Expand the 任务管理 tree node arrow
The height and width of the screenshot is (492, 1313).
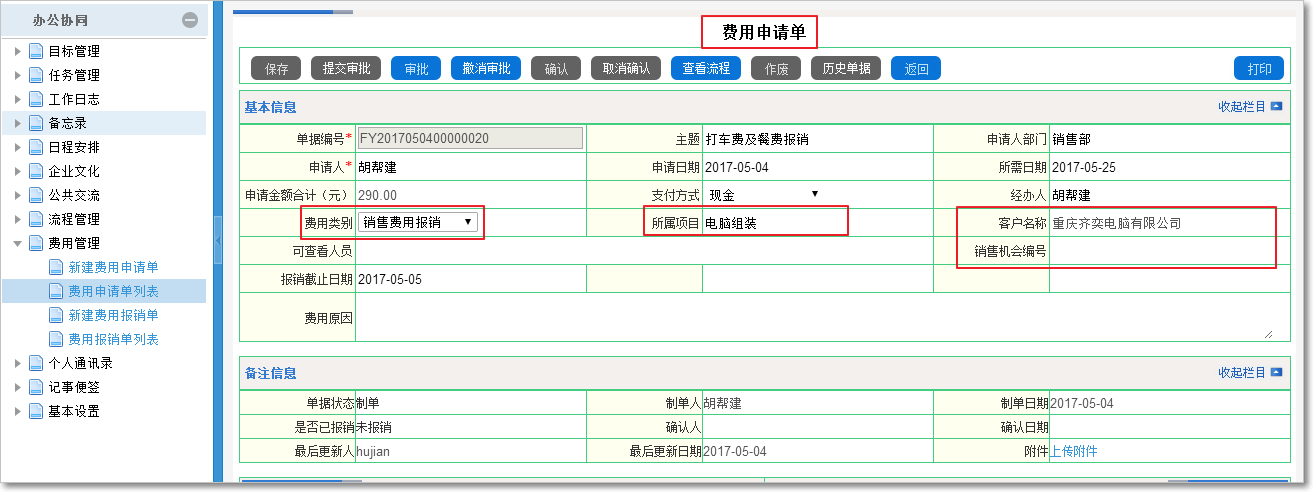(18, 75)
